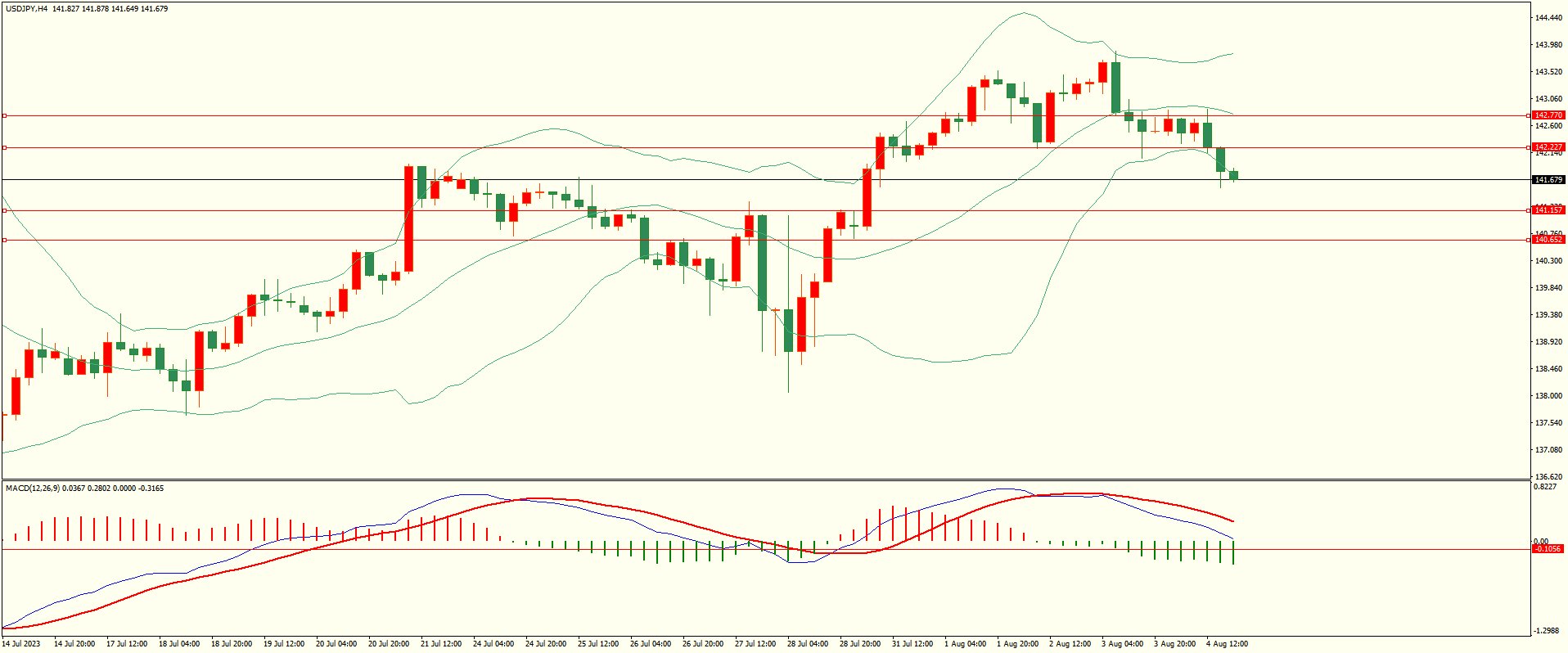Click the 21 Jul 12:00 time label
This screenshot has height=653, width=1568.
441,644
